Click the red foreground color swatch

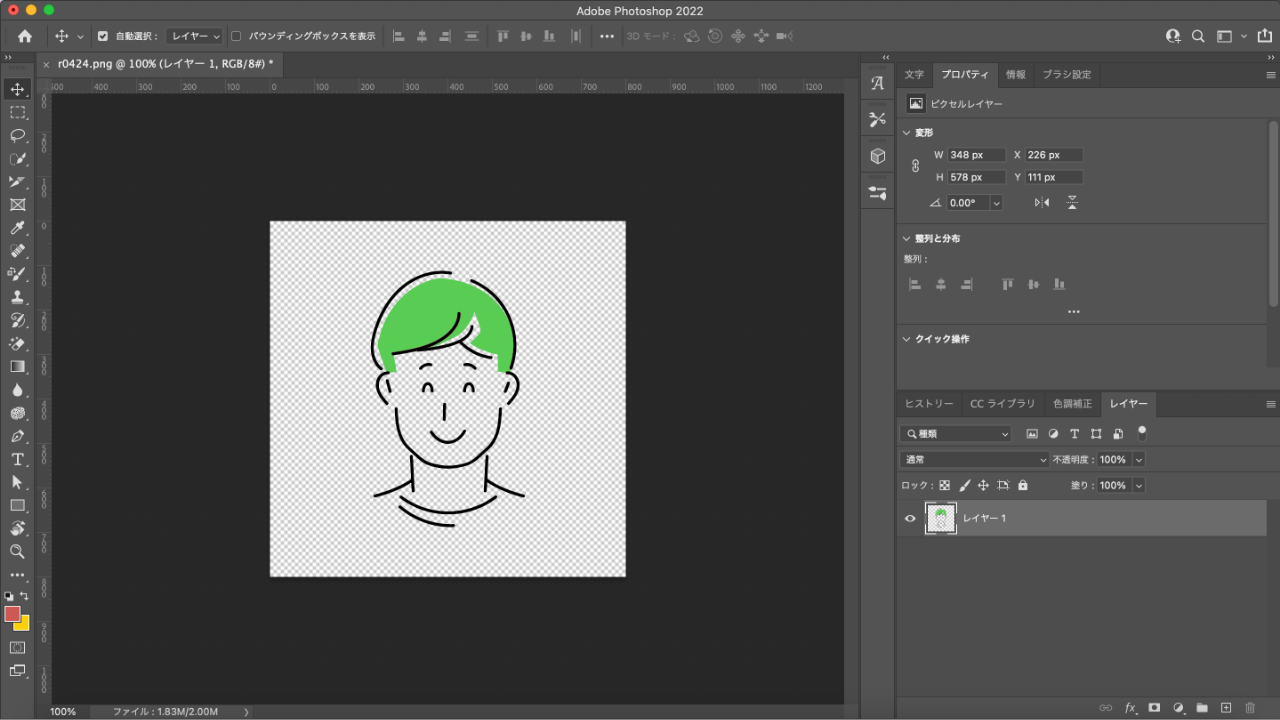(x=12, y=613)
